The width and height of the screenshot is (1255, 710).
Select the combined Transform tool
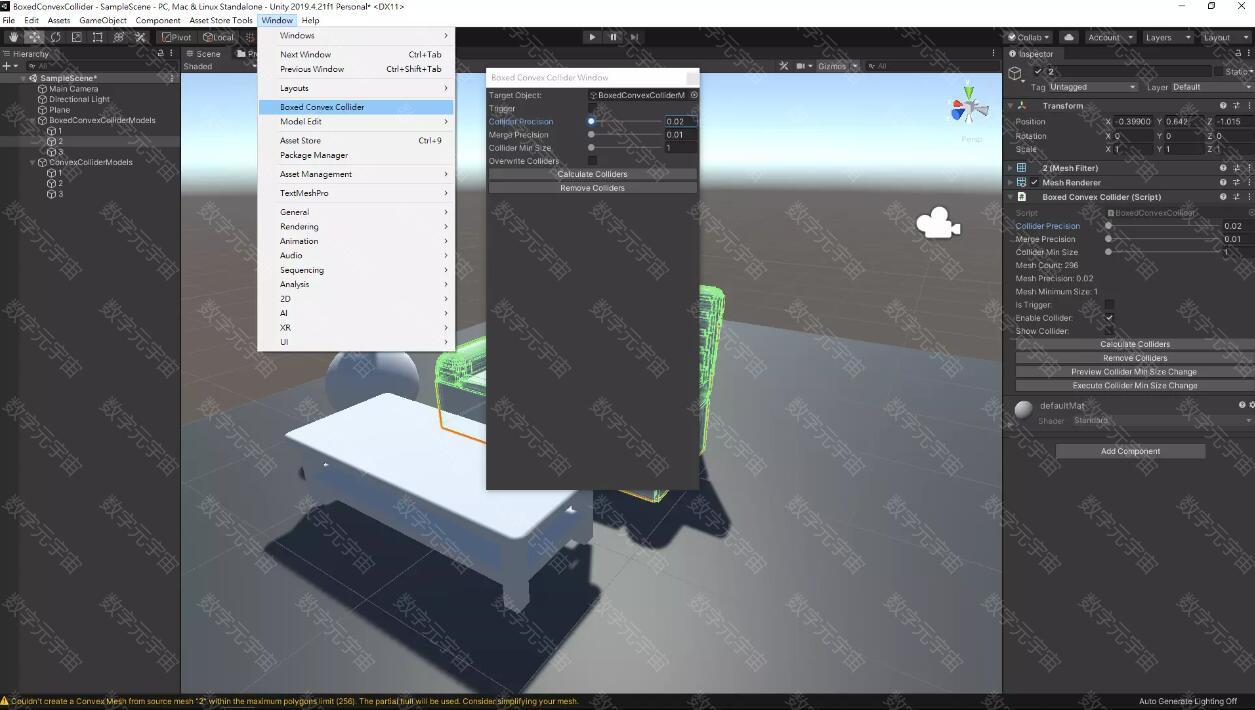pos(119,37)
